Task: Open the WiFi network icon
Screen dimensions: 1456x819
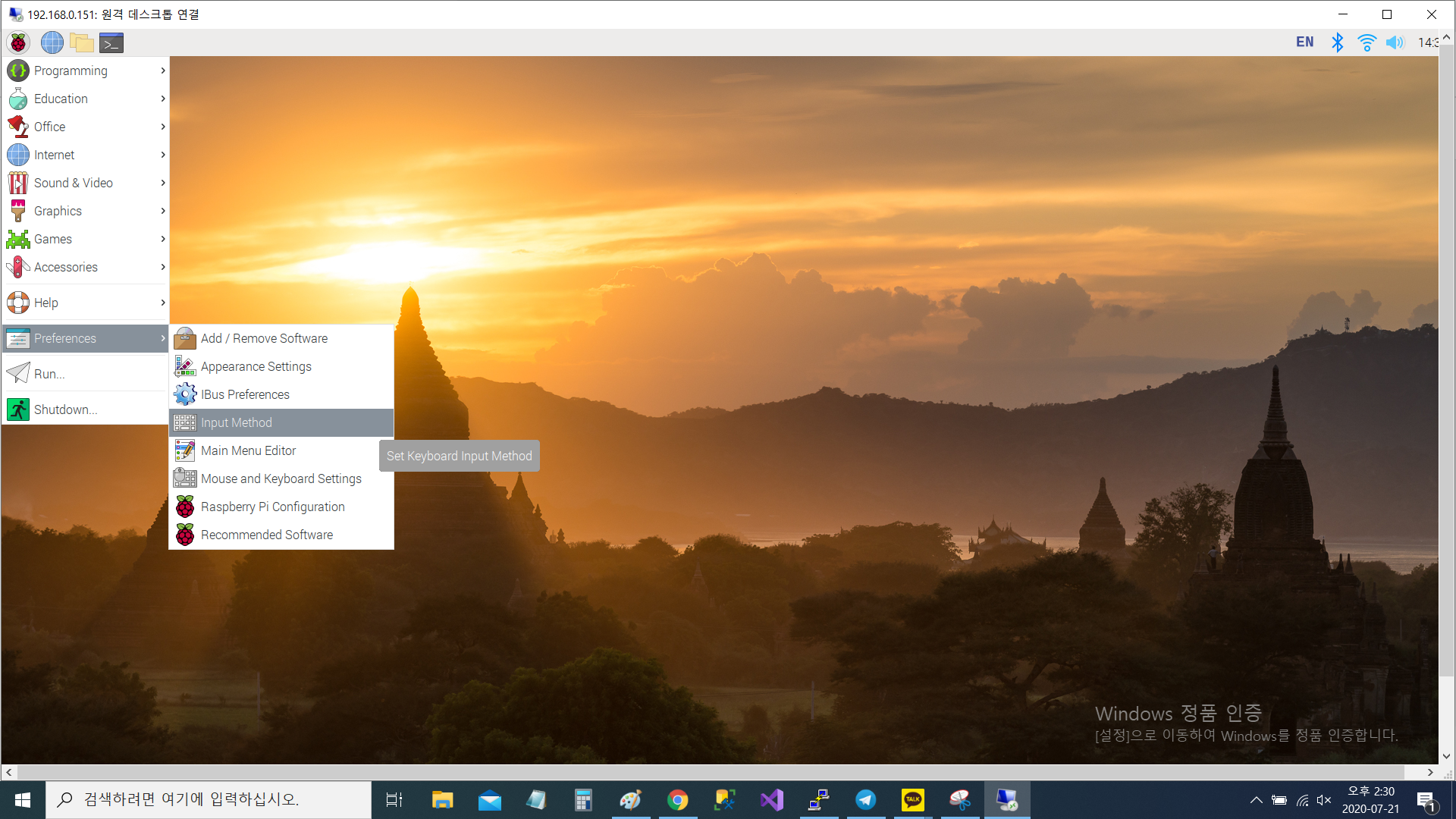Action: (x=1367, y=42)
